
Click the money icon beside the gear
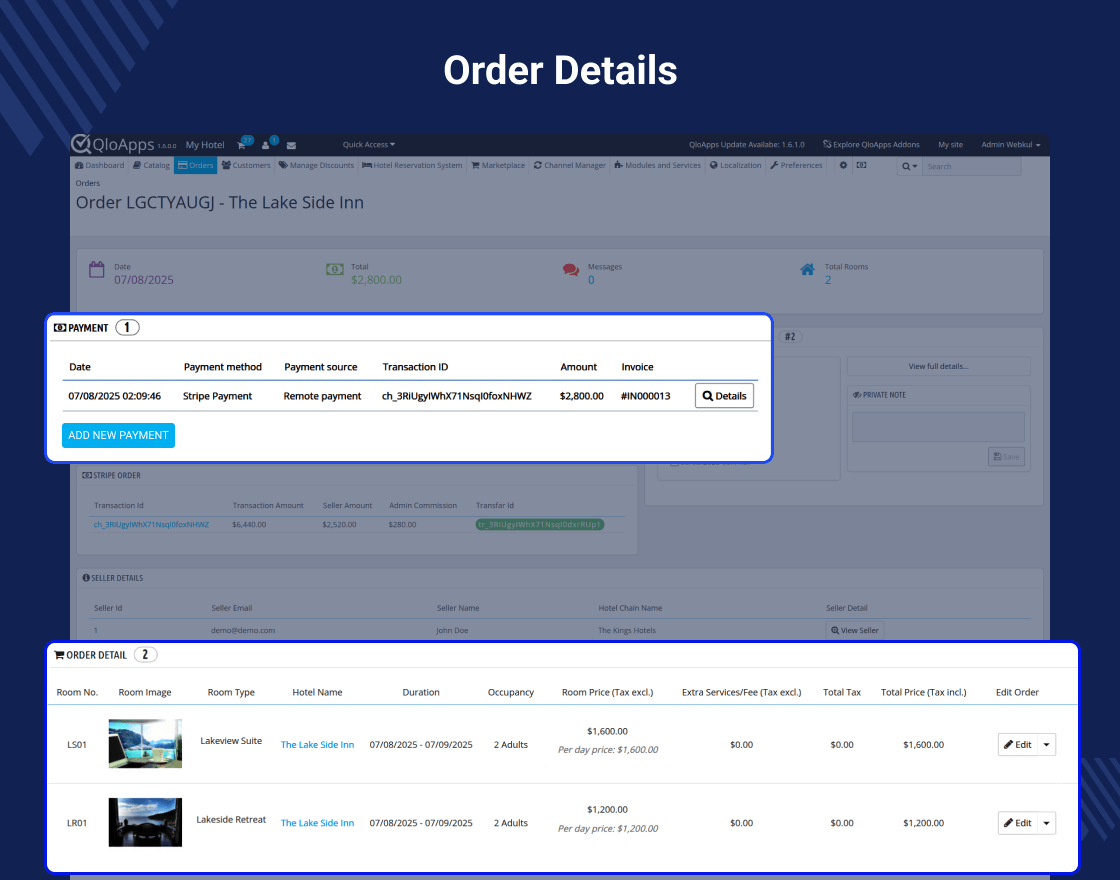click(x=861, y=165)
